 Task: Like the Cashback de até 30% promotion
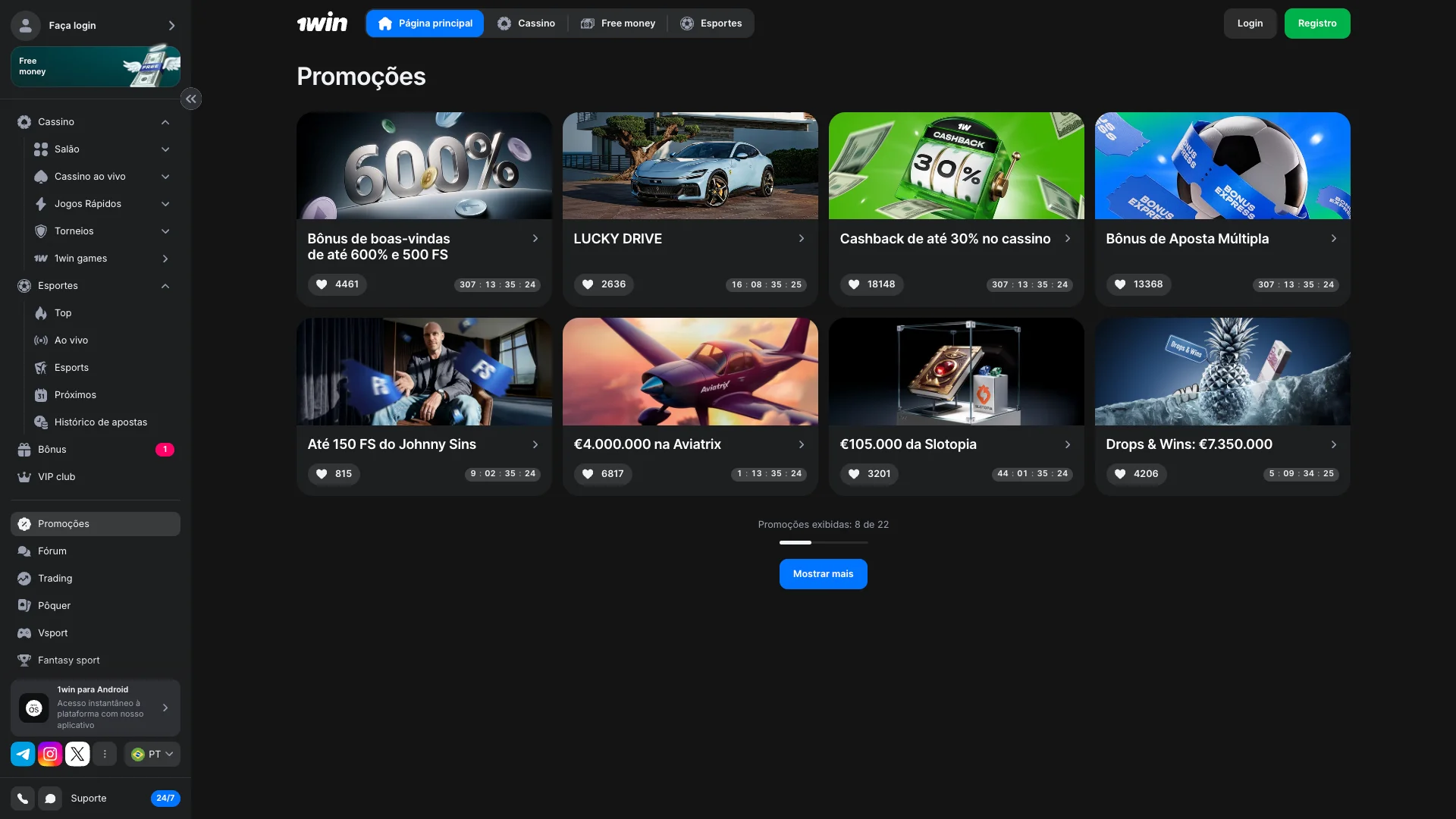[855, 284]
